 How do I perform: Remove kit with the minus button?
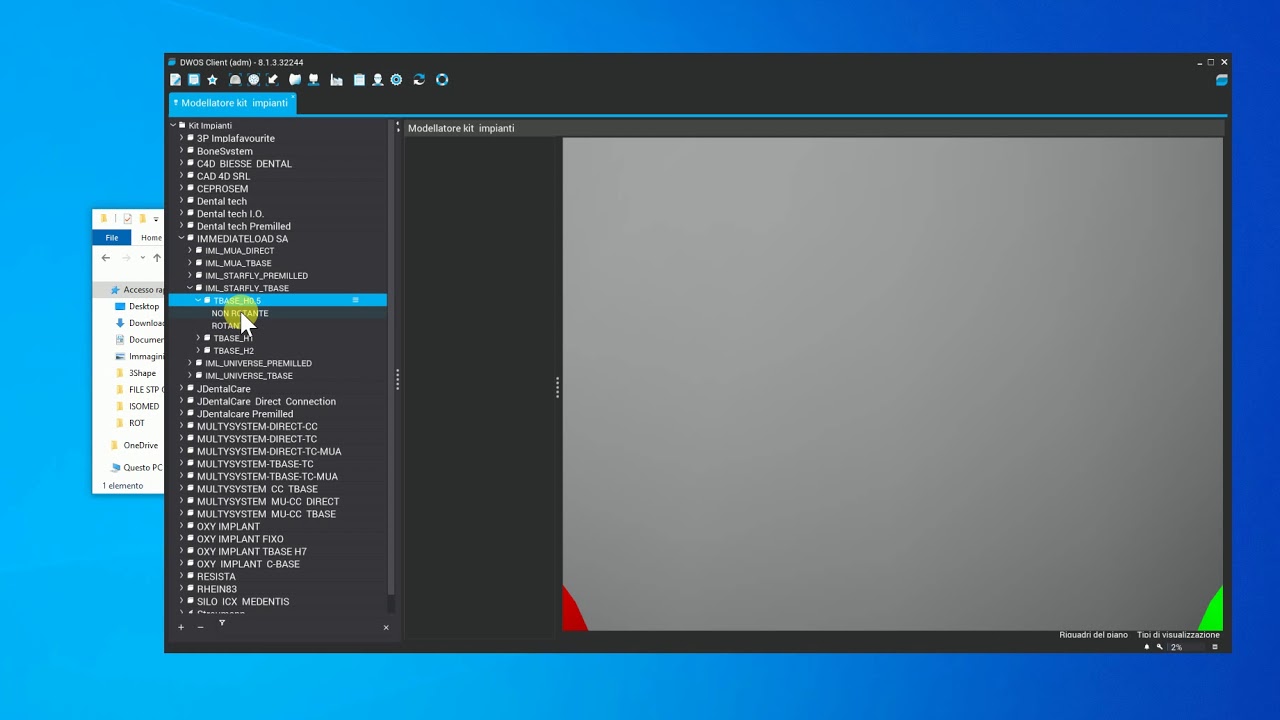200,627
